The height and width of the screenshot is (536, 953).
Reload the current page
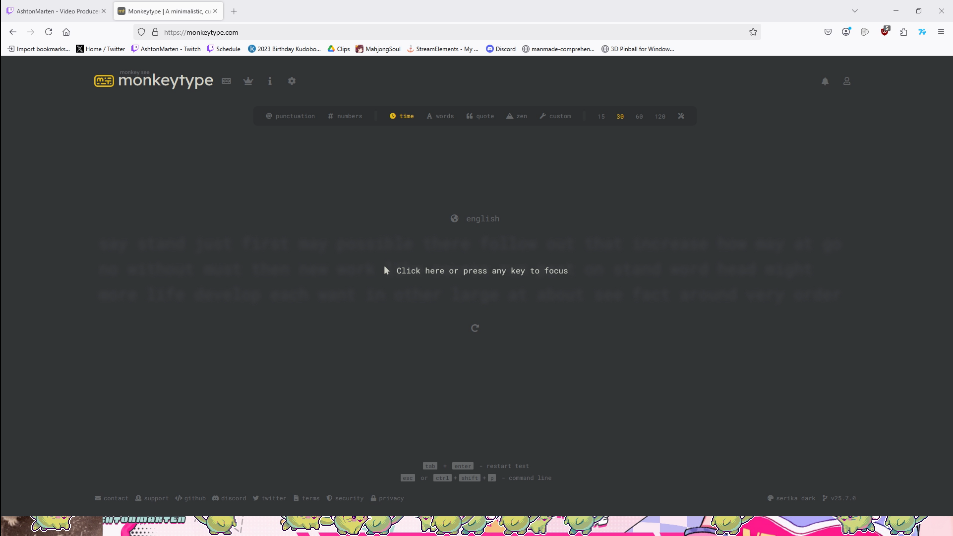[x=49, y=32]
